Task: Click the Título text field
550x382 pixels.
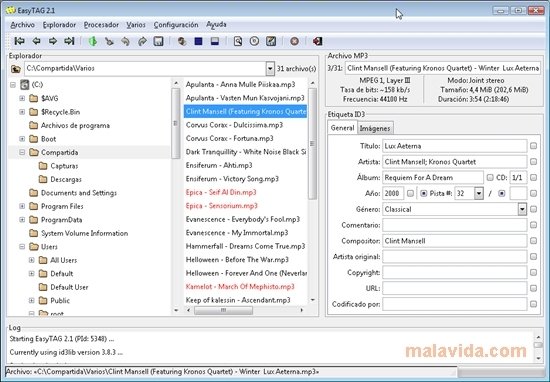Action: (455, 146)
